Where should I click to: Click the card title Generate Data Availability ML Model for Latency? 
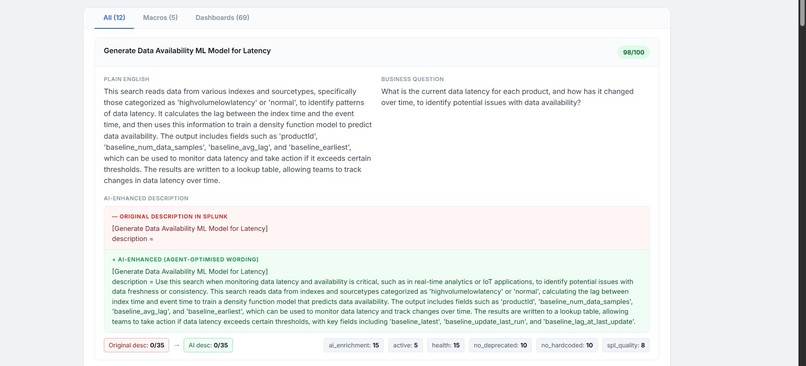click(x=187, y=51)
